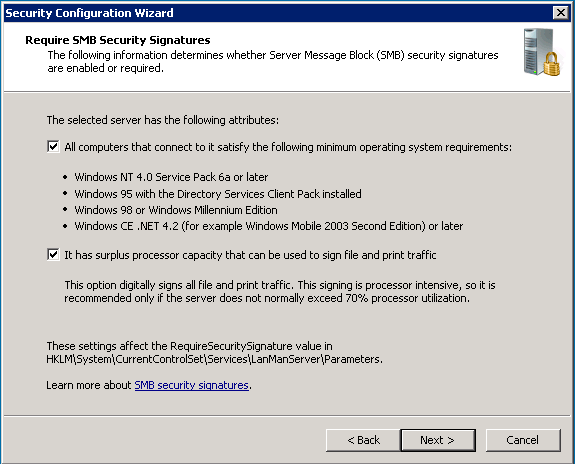Cancel the wizard
Image resolution: width=575 pixels, height=464 pixels.
(x=523, y=440)
